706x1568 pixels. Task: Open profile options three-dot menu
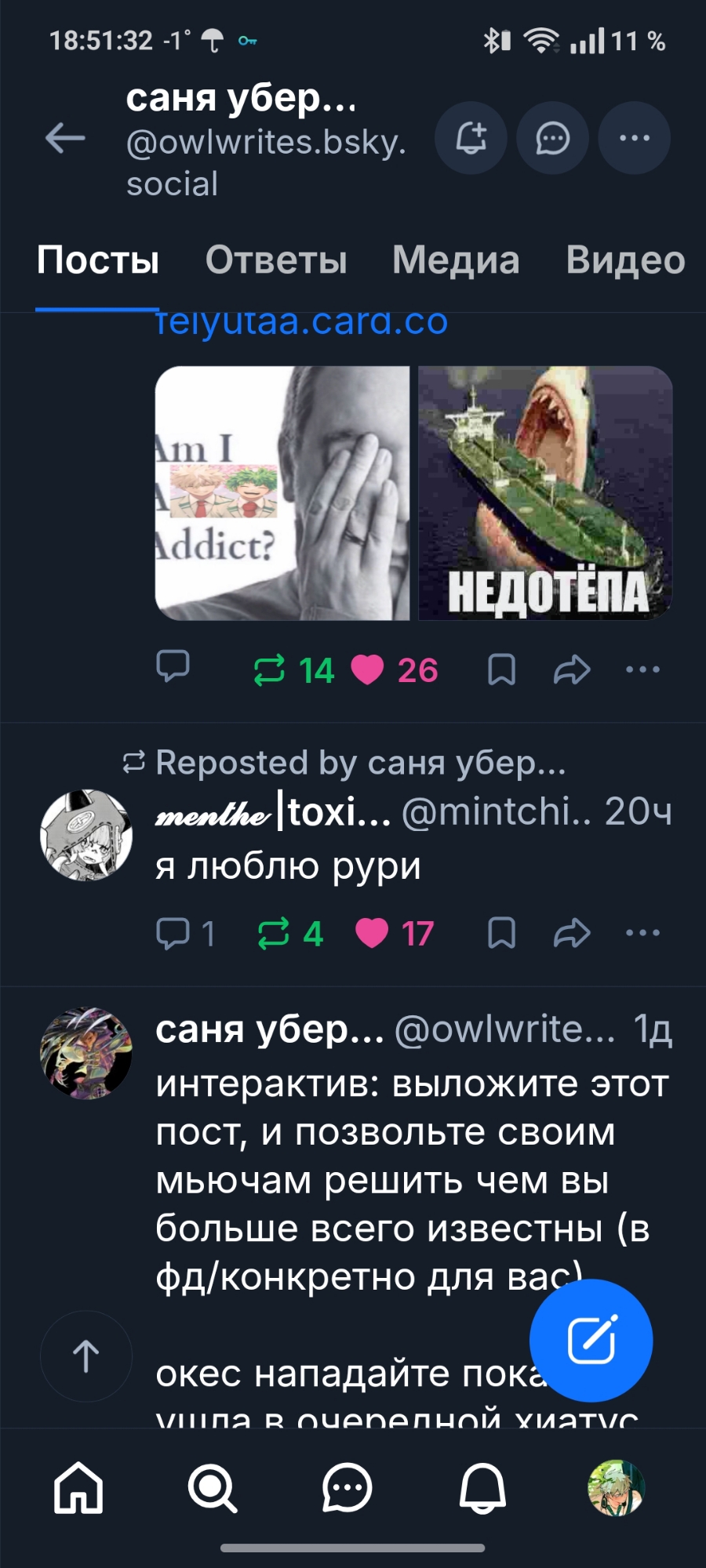click(635, 138)
